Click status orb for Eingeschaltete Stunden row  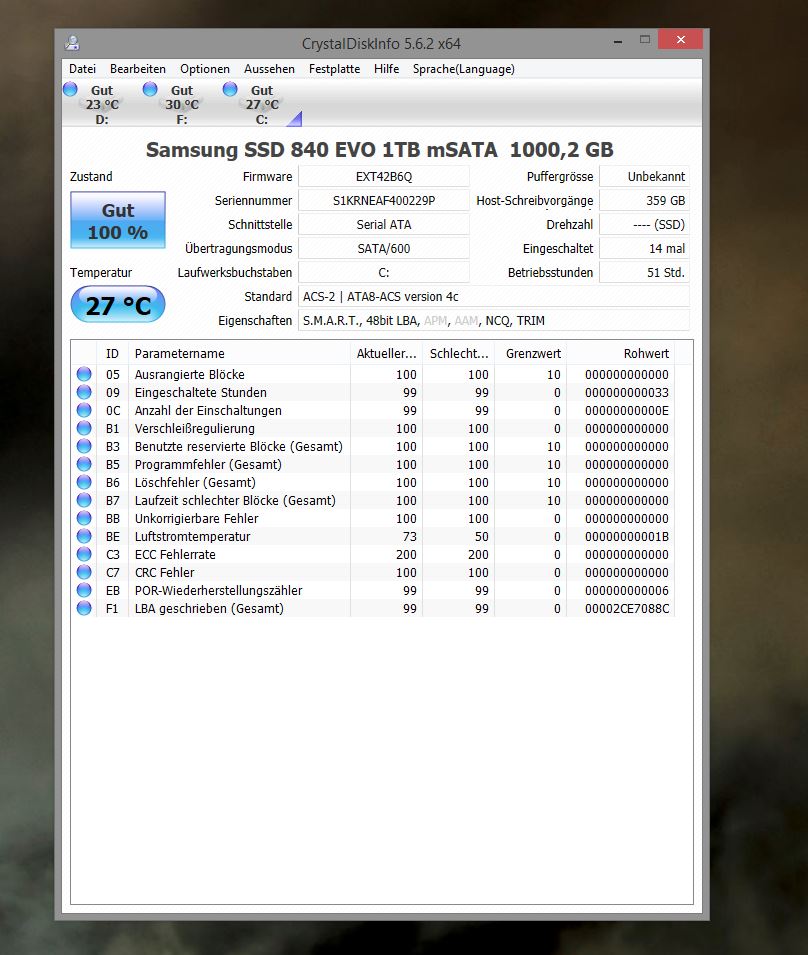(84, 392)
